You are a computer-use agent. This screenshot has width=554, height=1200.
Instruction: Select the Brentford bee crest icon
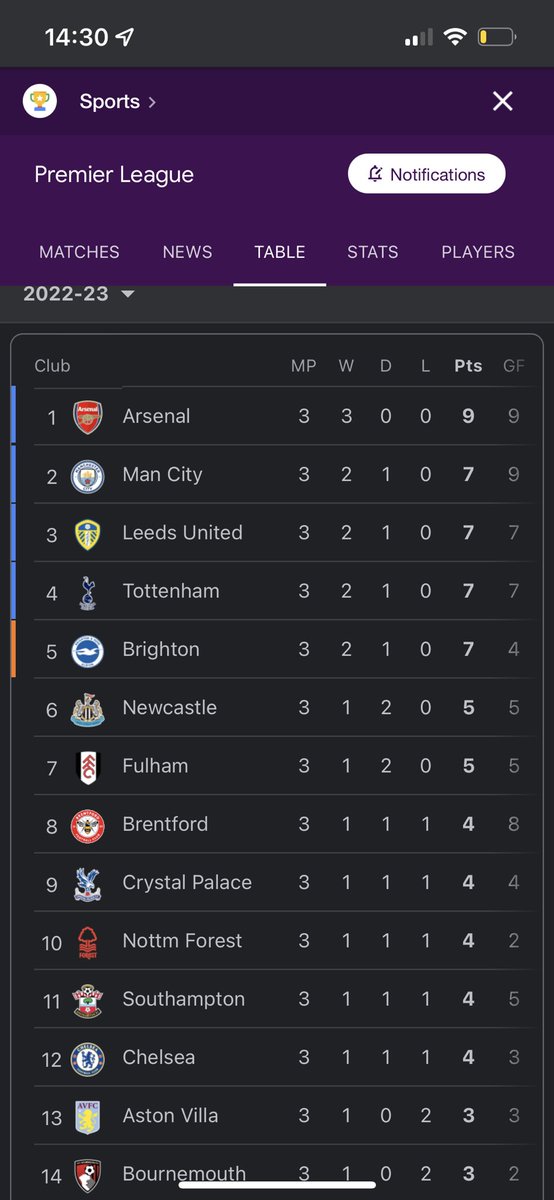[88, 825]
